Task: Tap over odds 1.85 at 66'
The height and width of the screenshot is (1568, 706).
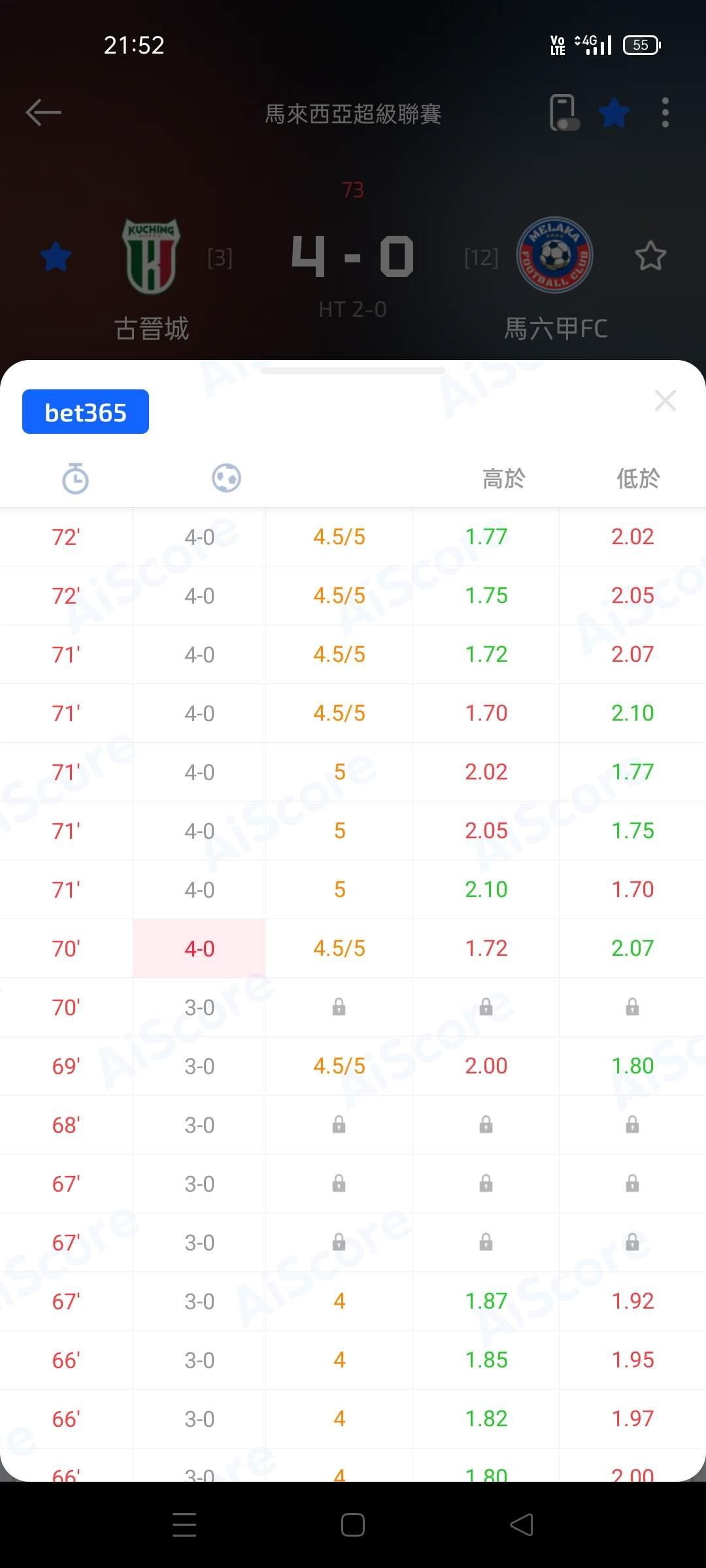Action: coord(486,1360)
